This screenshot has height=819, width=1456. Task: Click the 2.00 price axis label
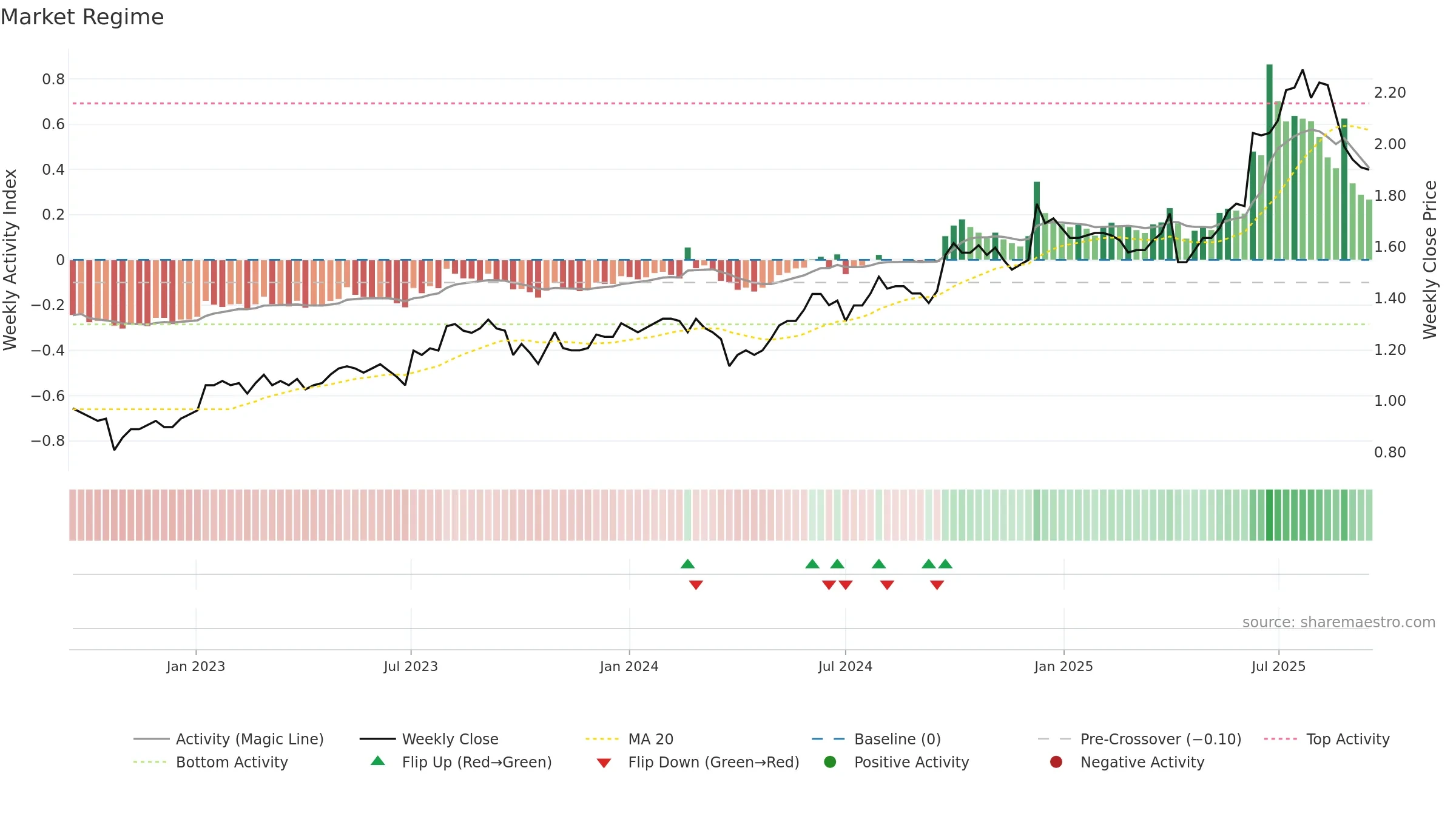[x=1390, y=144]
